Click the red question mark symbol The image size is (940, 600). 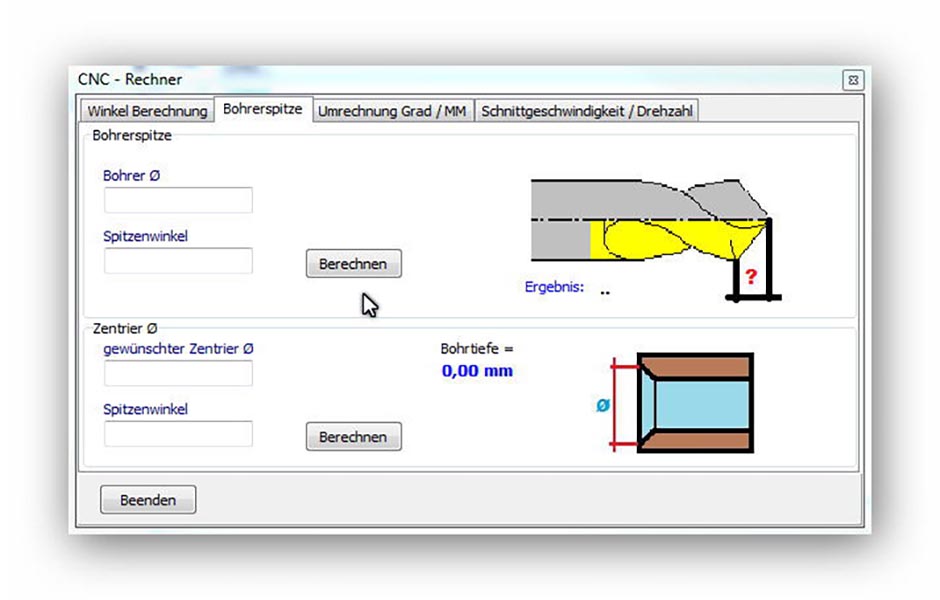[753, 276]
